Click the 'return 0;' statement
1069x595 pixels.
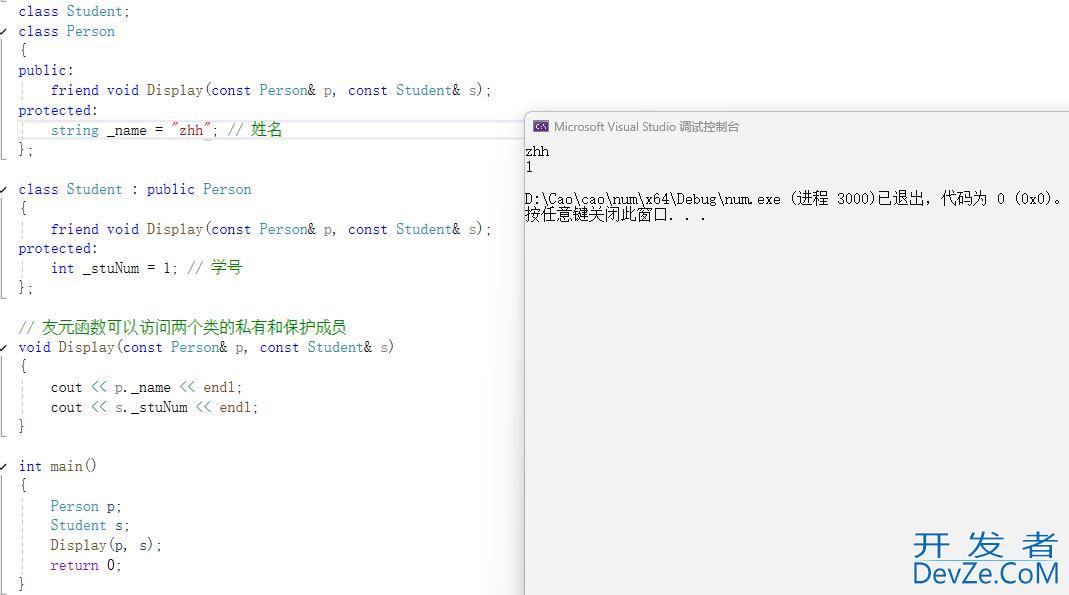86,566
